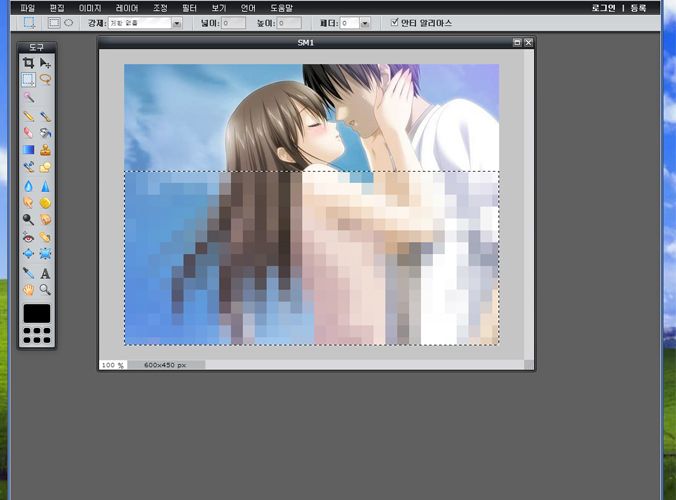Viewport: 676px width, 500px height.
Task: Open the color swatches grid below foreground color
Action: click(x=37, y=335)
